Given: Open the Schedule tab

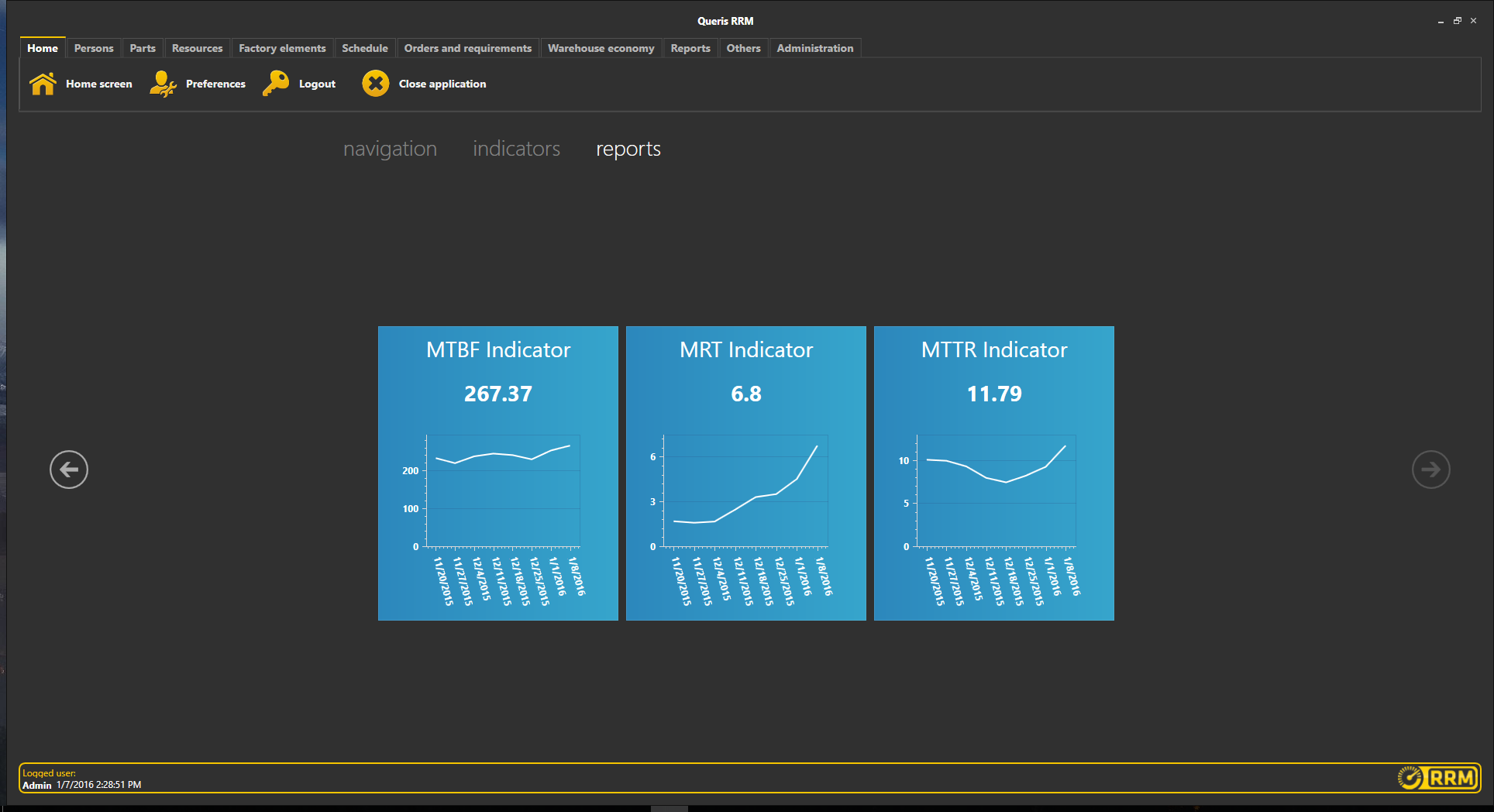Looking at the screenshot, I should click(x=364, y=48).
